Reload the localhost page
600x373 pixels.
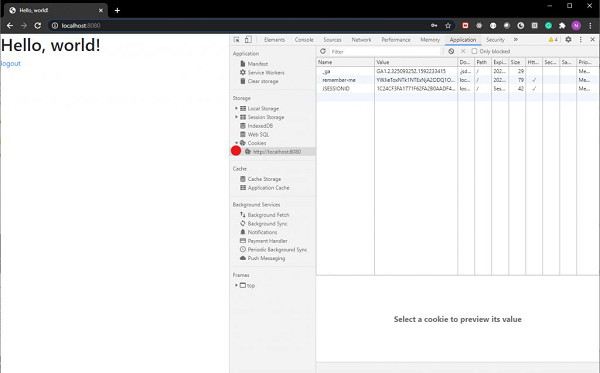38,26
